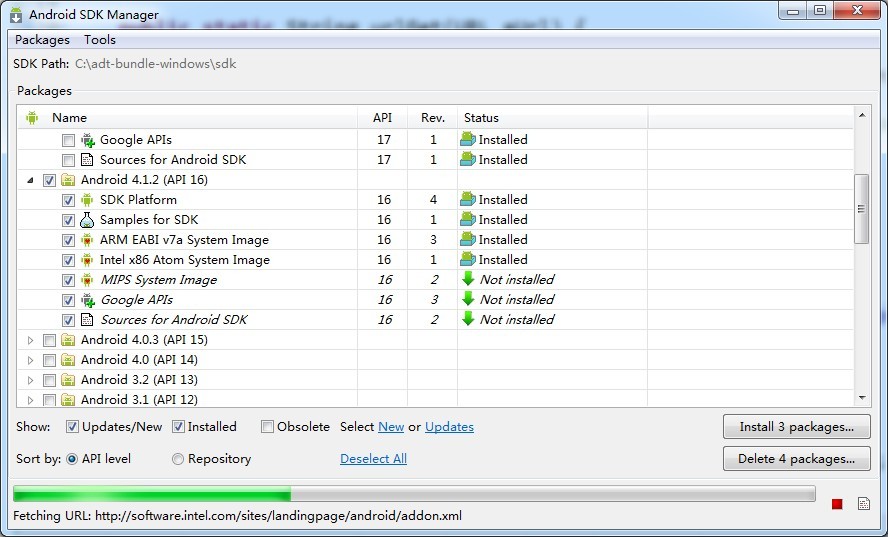Click the Installed status icon for SDK Platform

click(468, 199)
